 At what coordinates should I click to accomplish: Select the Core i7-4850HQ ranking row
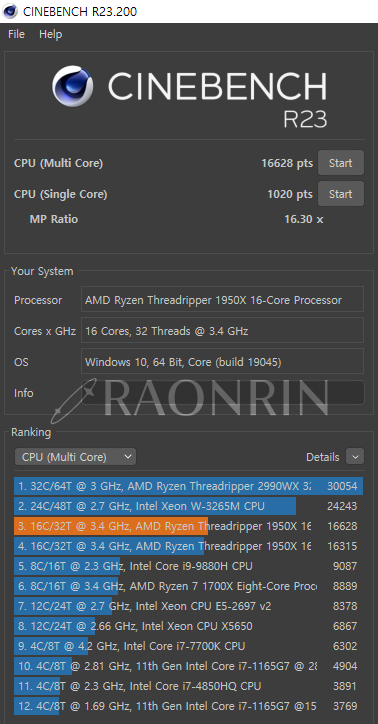[188, 686]
